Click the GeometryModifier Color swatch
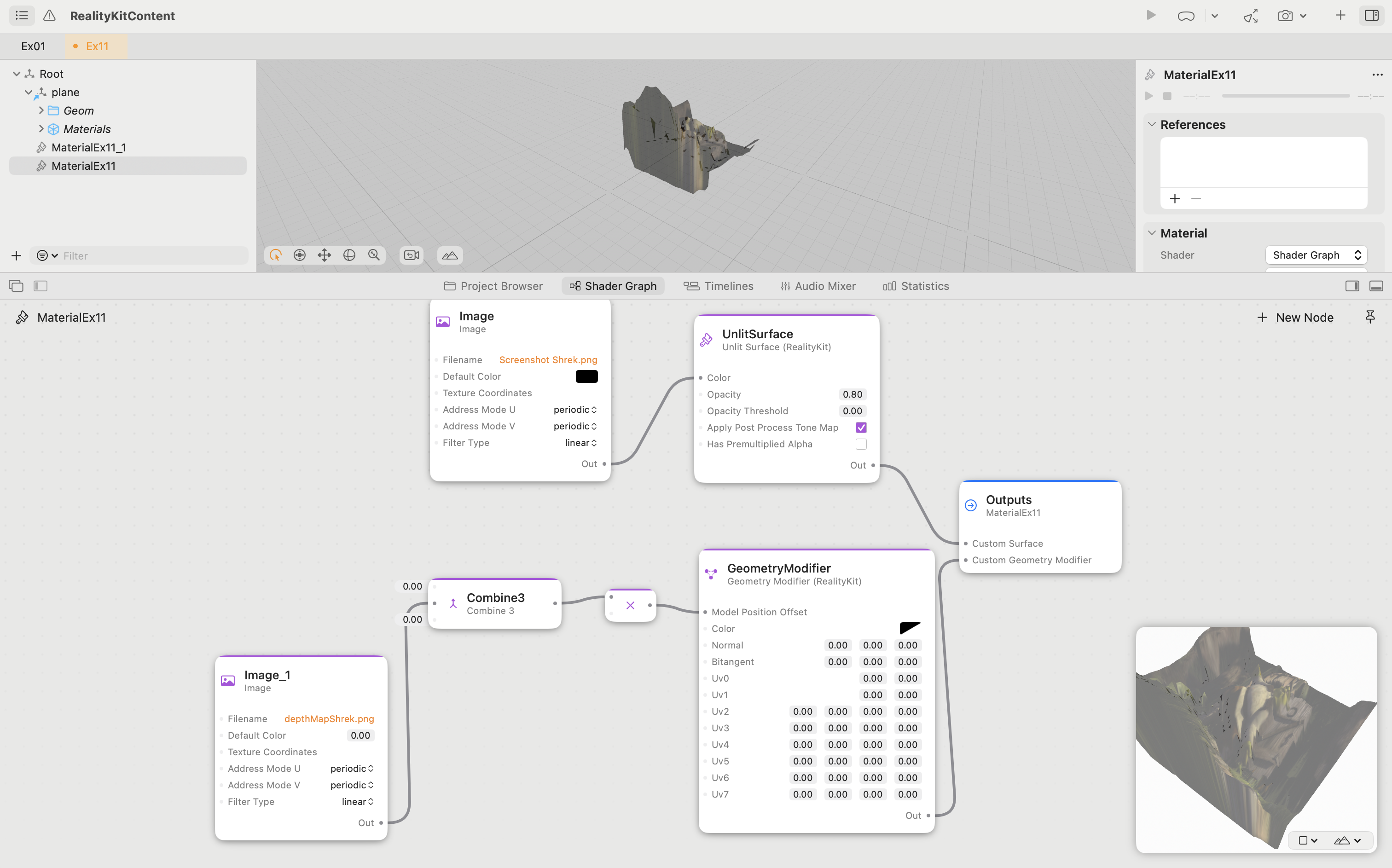The width and height of the screenshot is (1392, 868). coord(910,629)
